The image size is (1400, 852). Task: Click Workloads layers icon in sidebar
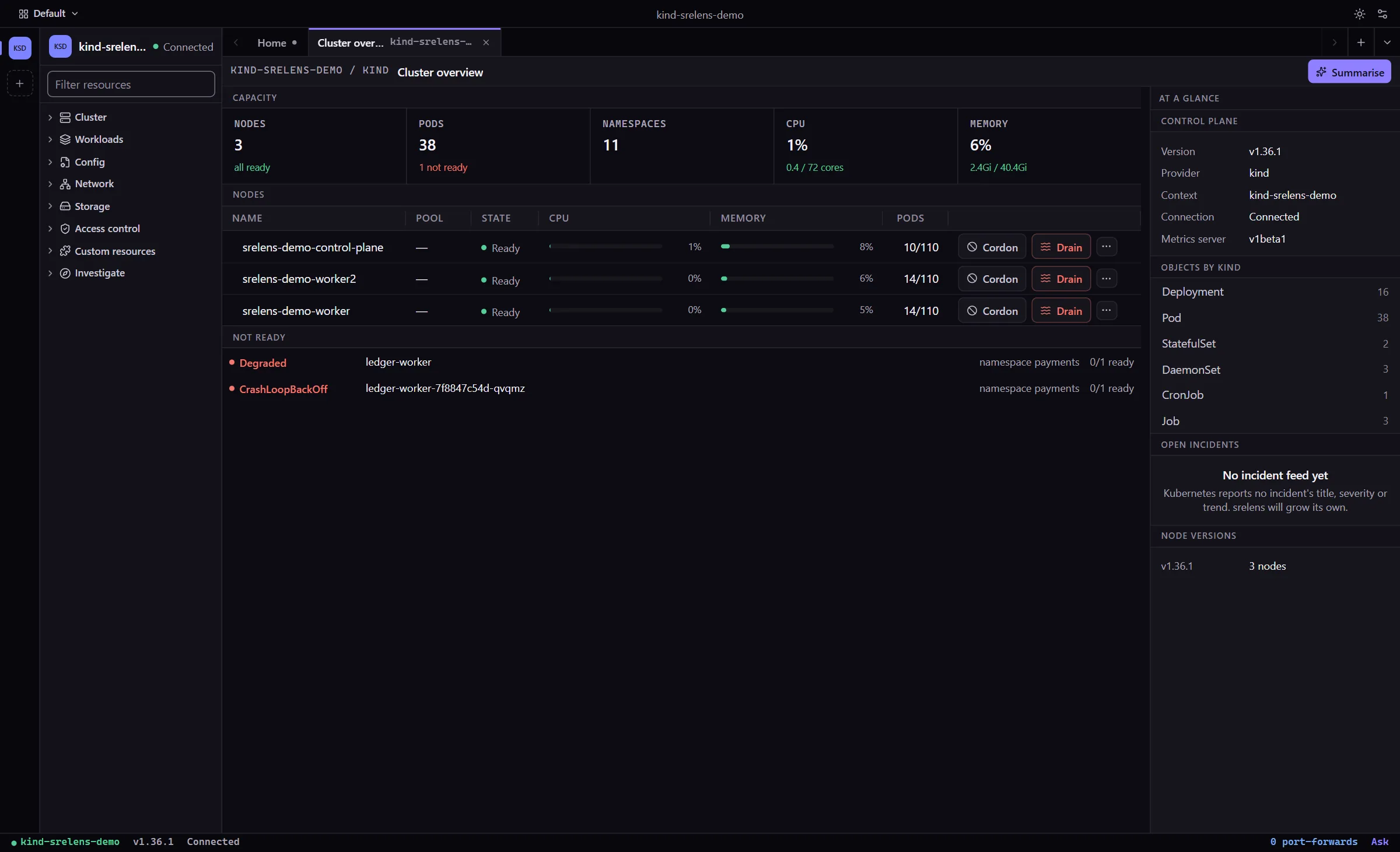(65, 139)
